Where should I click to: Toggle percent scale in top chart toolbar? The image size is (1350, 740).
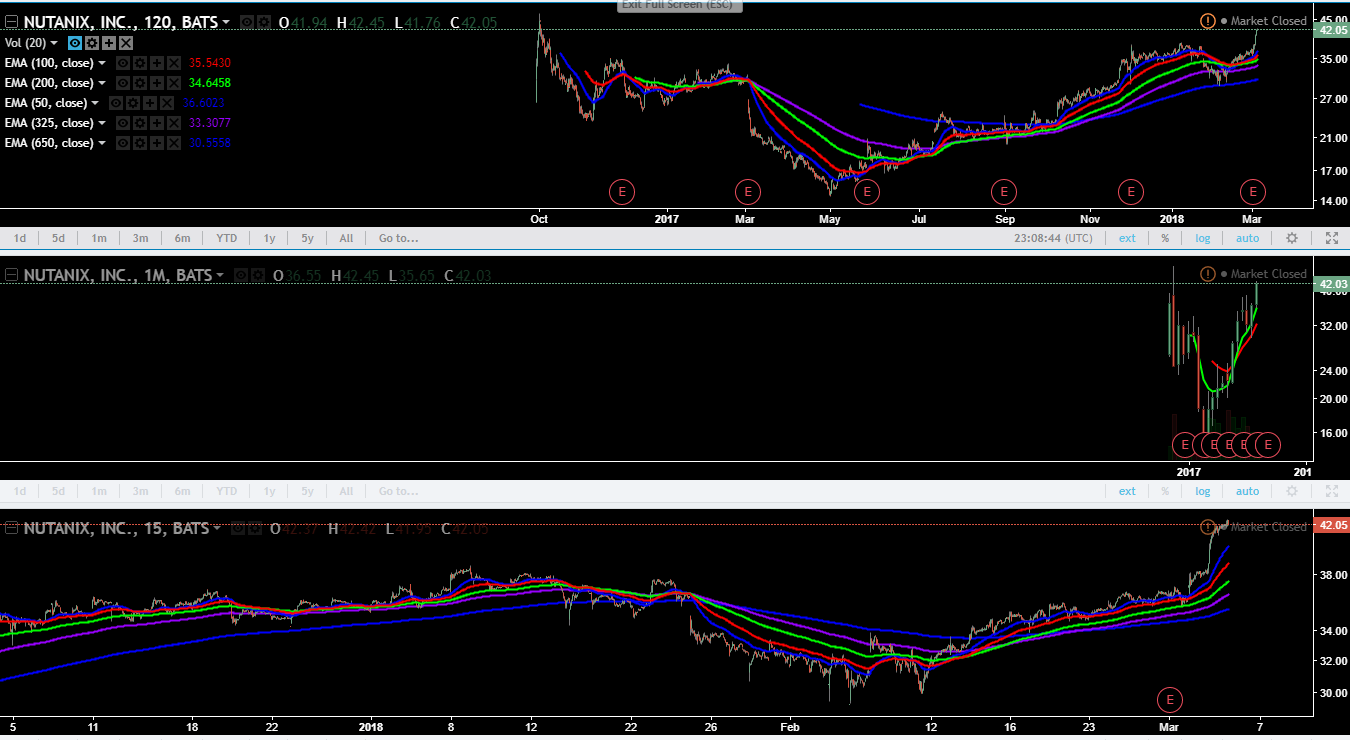(1165, 238)
